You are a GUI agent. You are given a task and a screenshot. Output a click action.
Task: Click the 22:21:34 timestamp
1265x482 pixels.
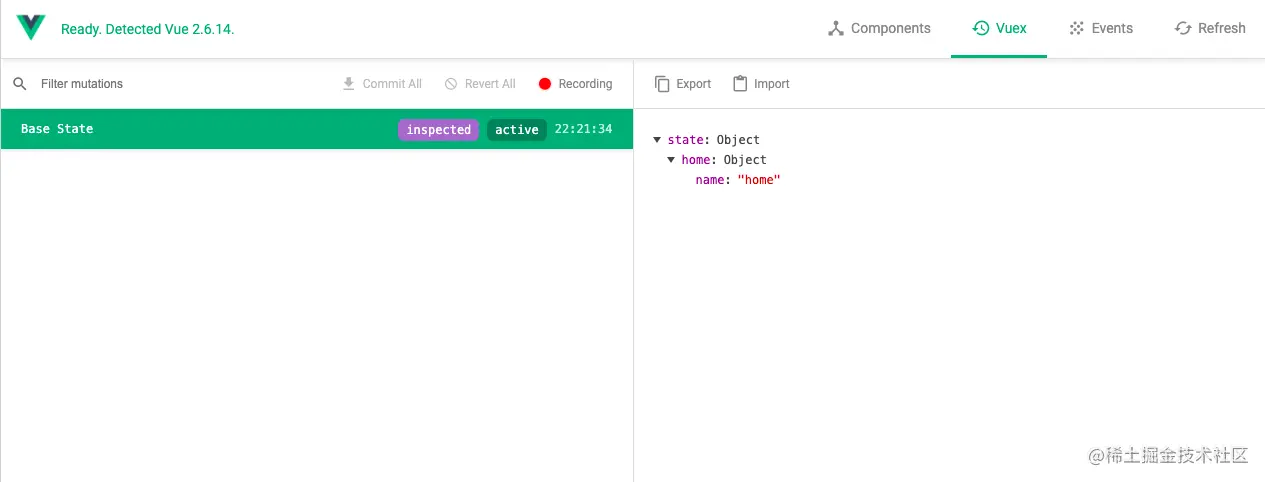[583, 129]
